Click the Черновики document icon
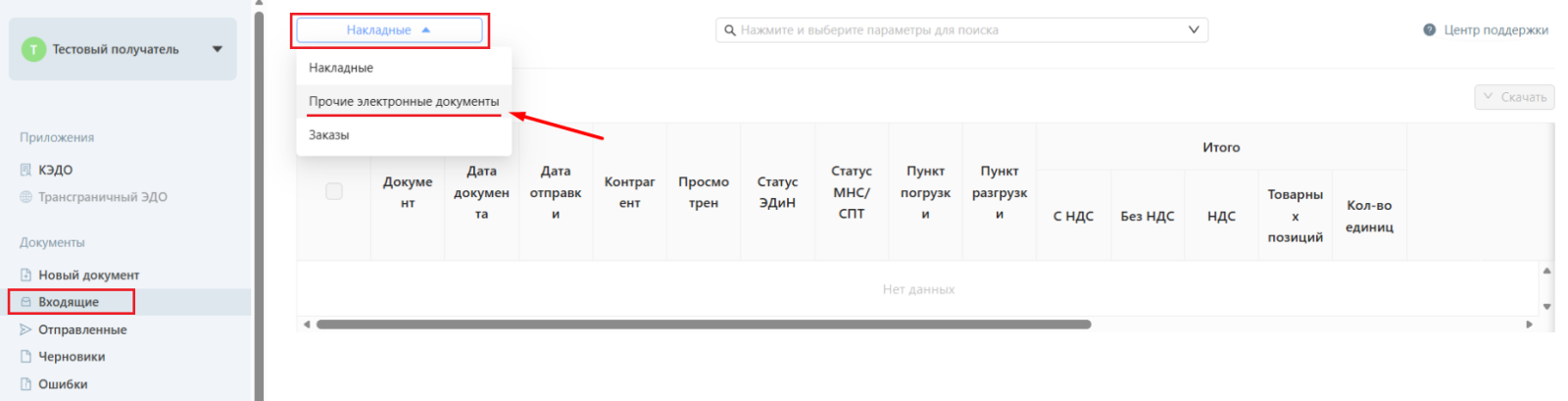The height and width of the screenshot is (401, 1568). (x=26, y=357)
